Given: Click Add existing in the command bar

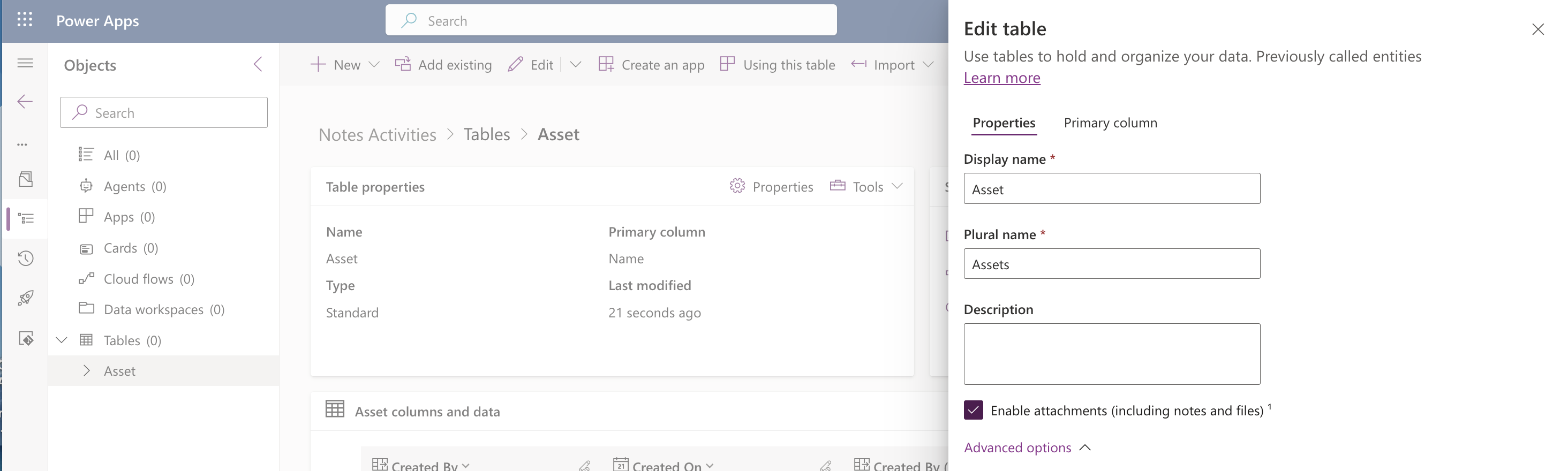Looking at the screenshot, I should point(444,65).
